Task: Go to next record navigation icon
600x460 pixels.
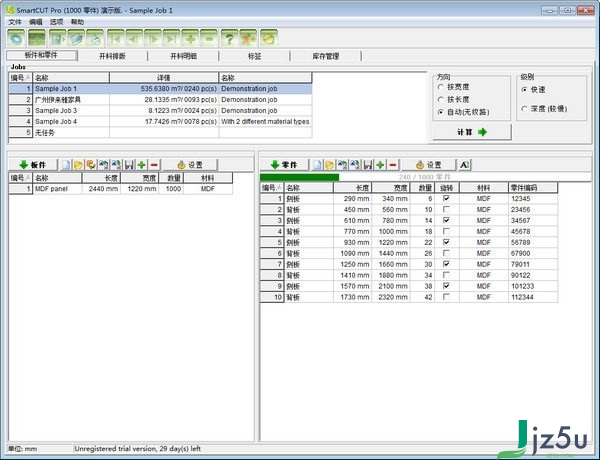Action: [153, 38]
